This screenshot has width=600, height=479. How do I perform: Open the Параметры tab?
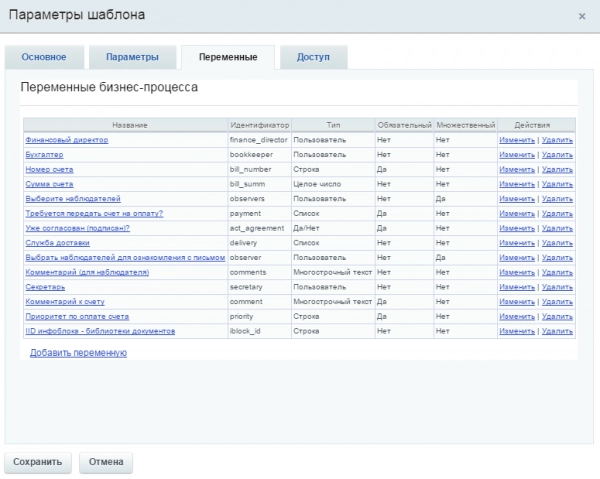click(132, 57)
